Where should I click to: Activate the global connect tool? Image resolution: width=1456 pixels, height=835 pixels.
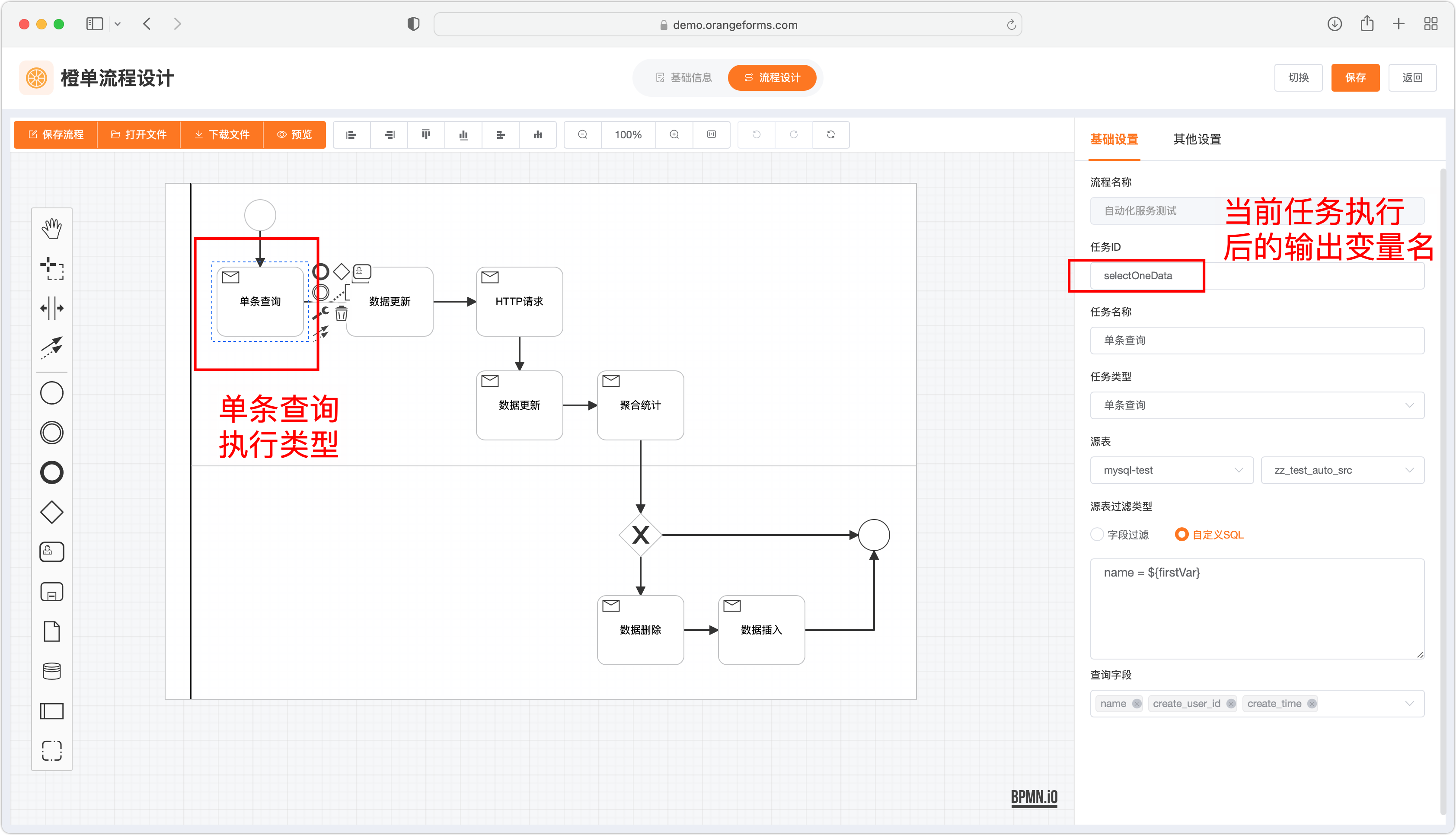click(x=51, y=347)
